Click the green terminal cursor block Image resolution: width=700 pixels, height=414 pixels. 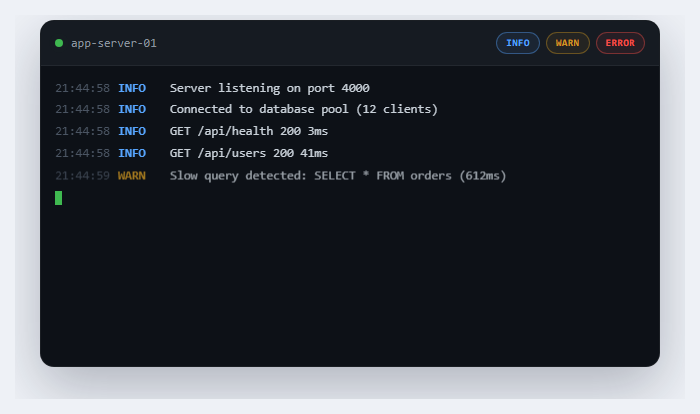click(58, 198)
